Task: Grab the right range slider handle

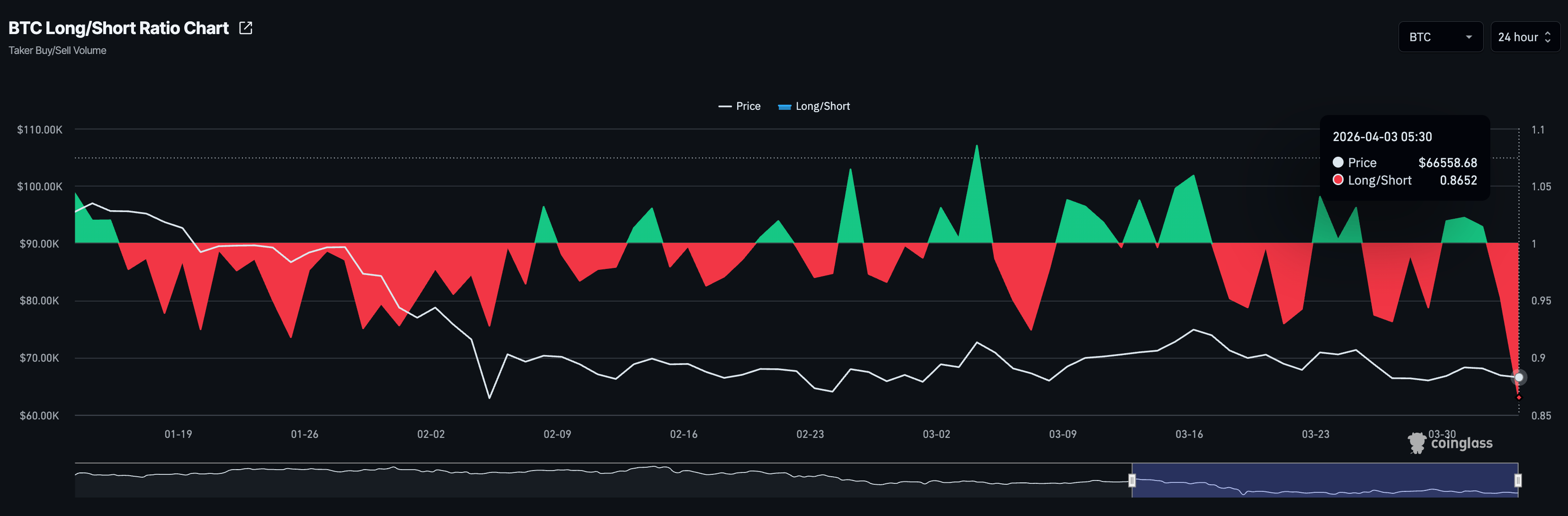Action: click(1517, 480)
